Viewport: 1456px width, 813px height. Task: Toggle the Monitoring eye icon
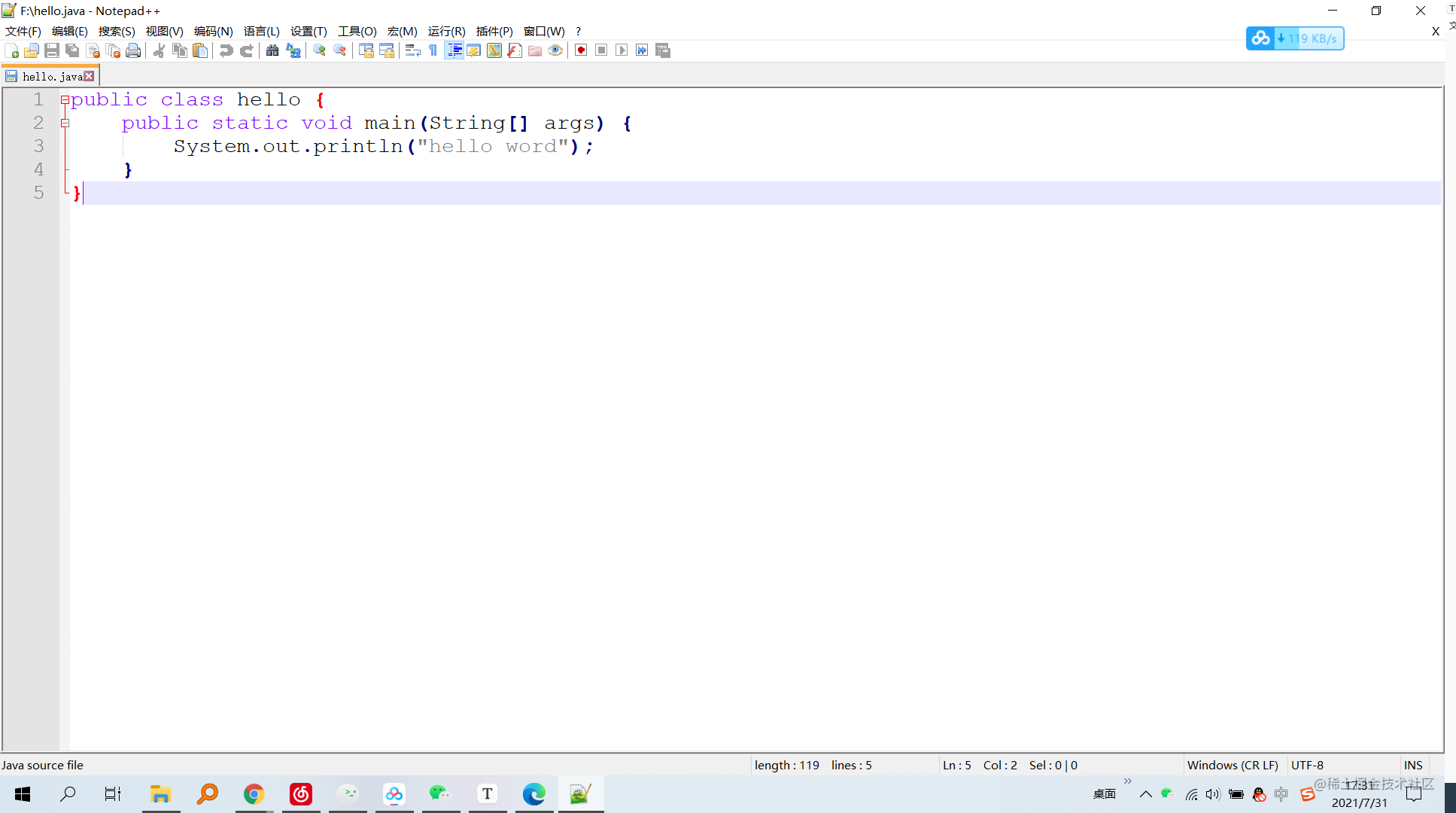click(555, 50)
